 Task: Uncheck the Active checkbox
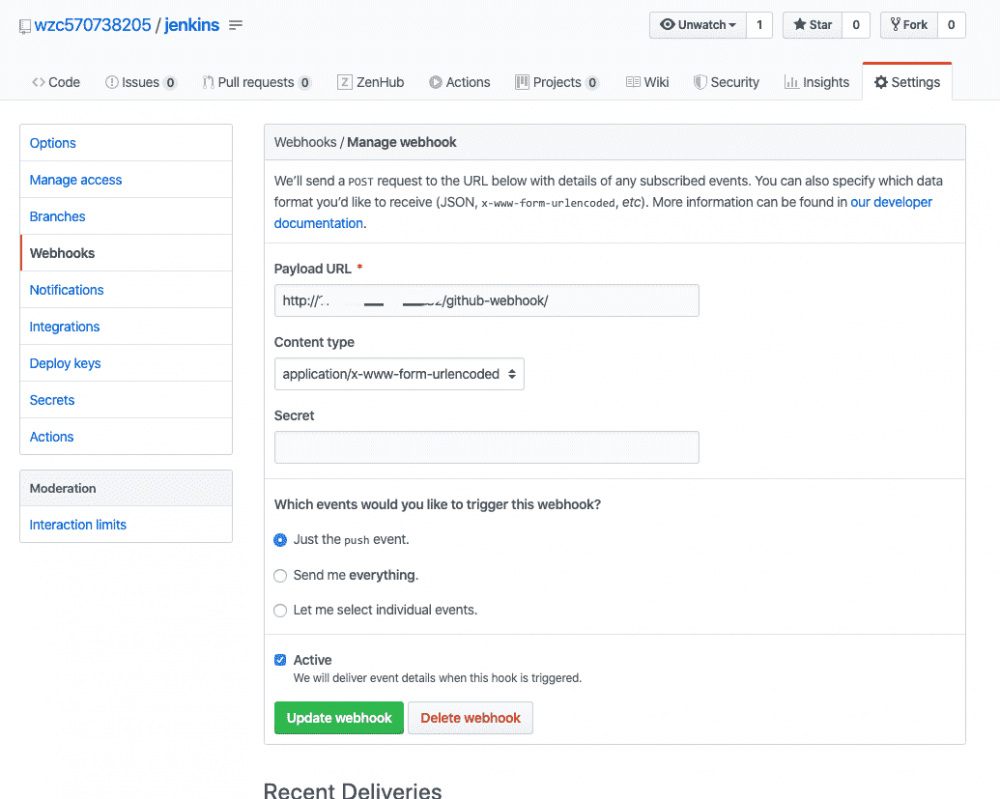(280, 660)
